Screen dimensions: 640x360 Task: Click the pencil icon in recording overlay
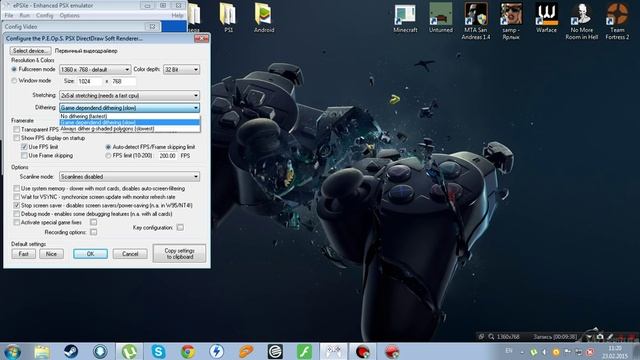610,337
